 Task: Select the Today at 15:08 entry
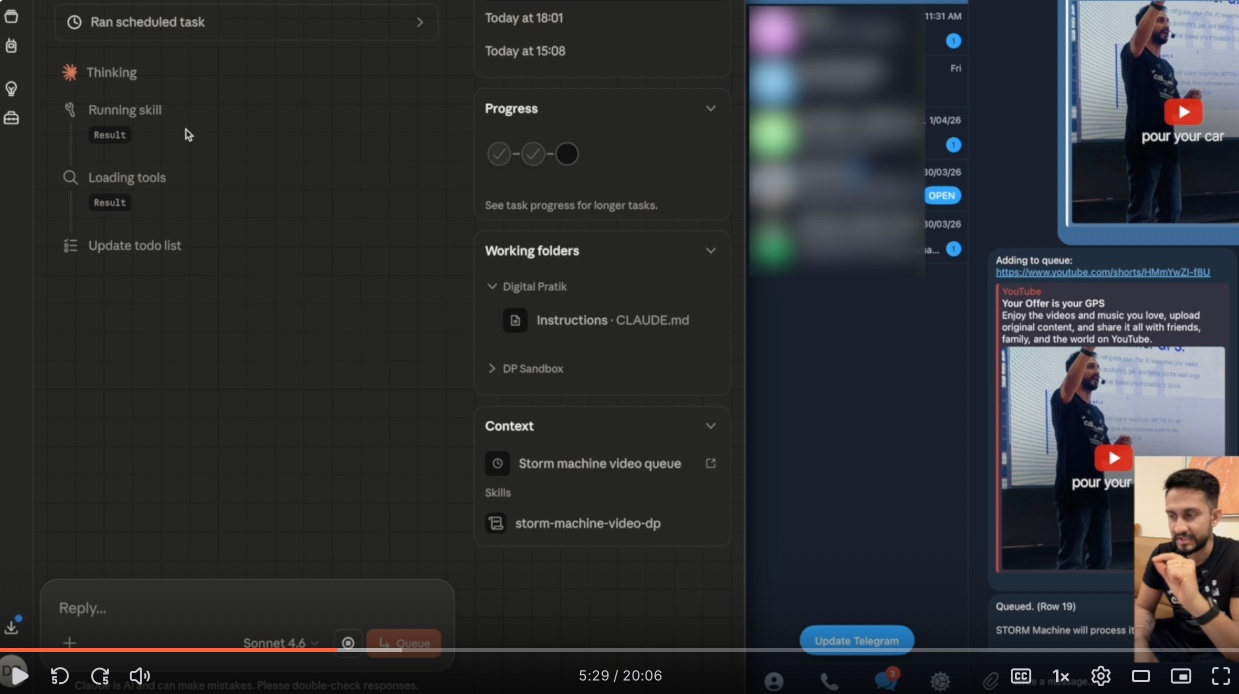[525, 51]
